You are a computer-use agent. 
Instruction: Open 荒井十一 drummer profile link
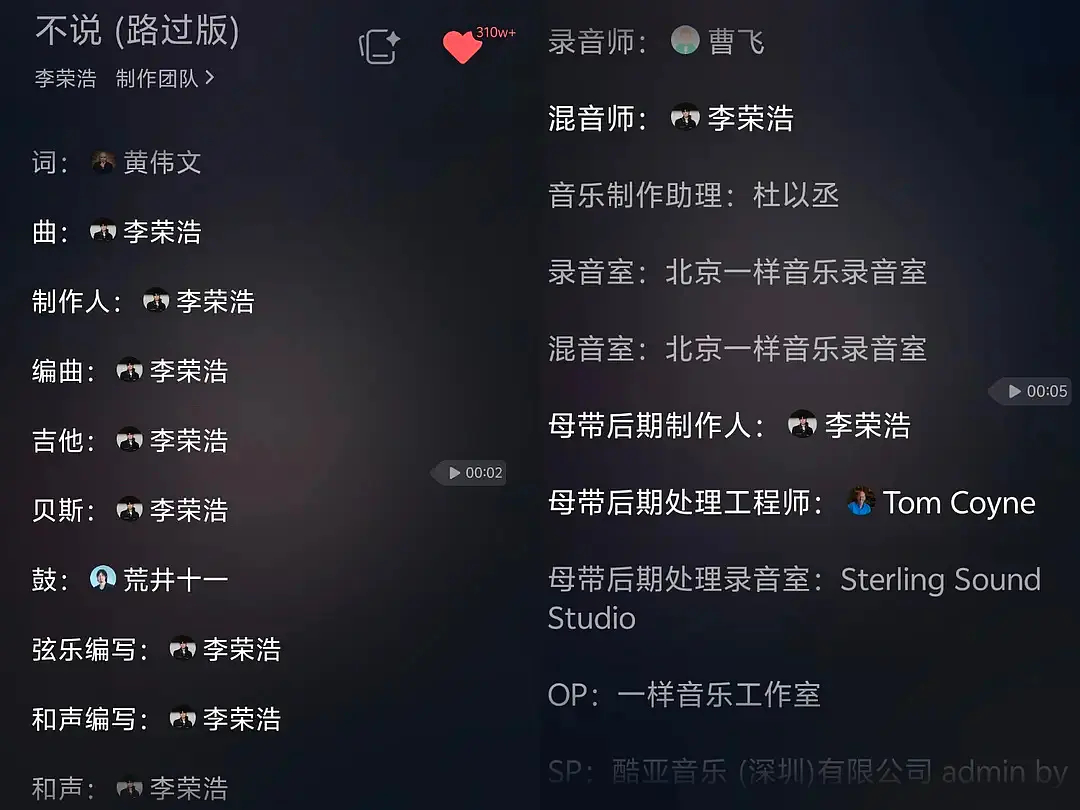coord(176,579)
